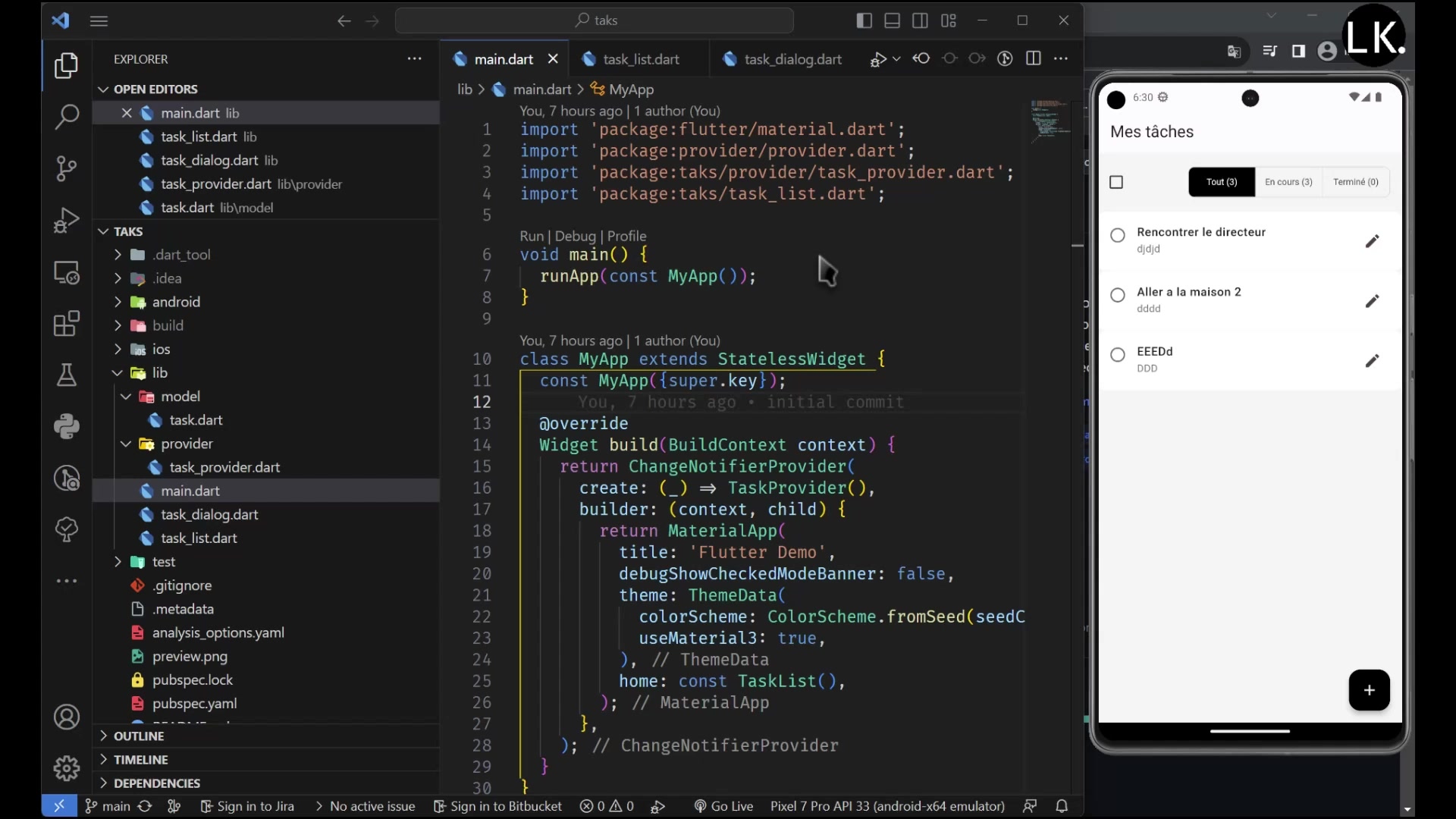1456x819 pixels.
Task: Click the notifications bell in status bar
Action: (1062, 806)
